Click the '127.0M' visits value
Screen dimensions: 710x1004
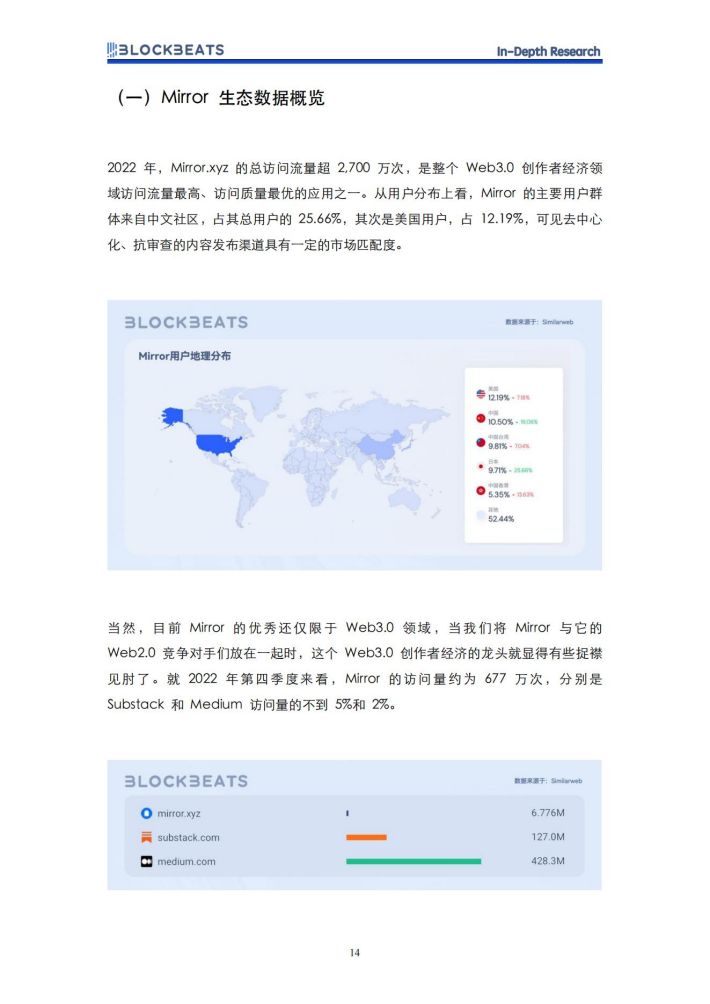[x=548, y=837]
